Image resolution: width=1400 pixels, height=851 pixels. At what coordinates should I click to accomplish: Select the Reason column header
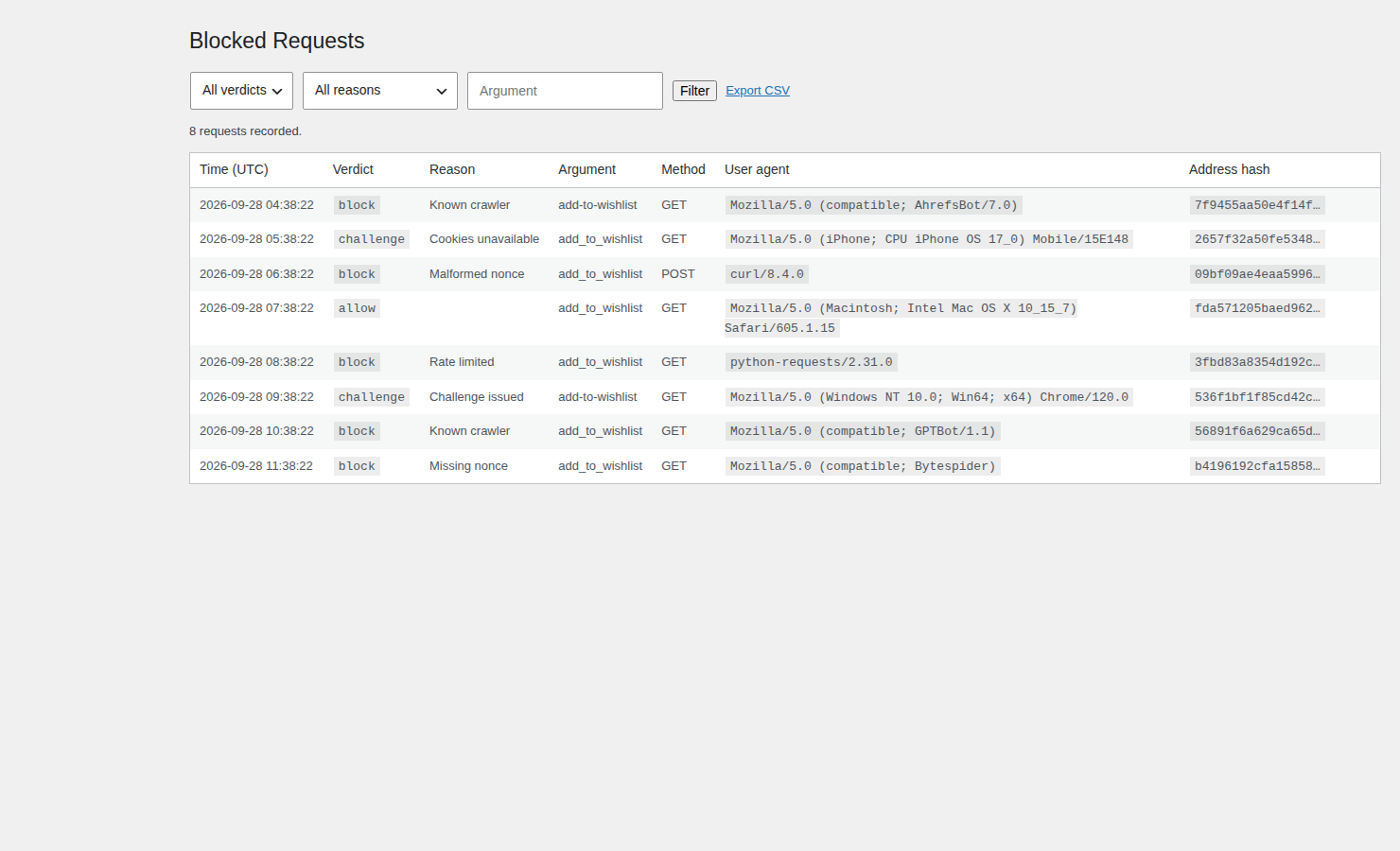coord(452,169)
